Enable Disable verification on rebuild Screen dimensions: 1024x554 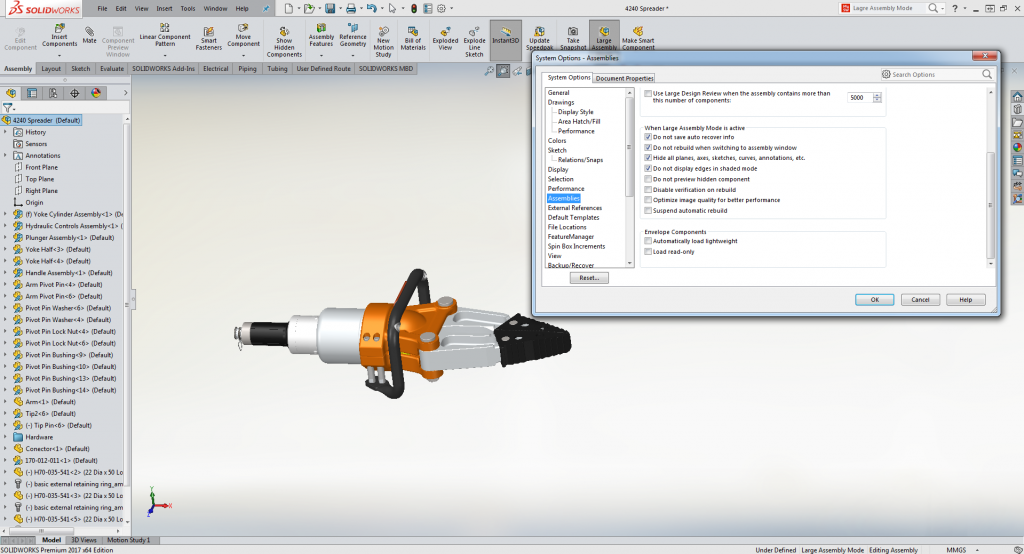[x=648, y=189]
